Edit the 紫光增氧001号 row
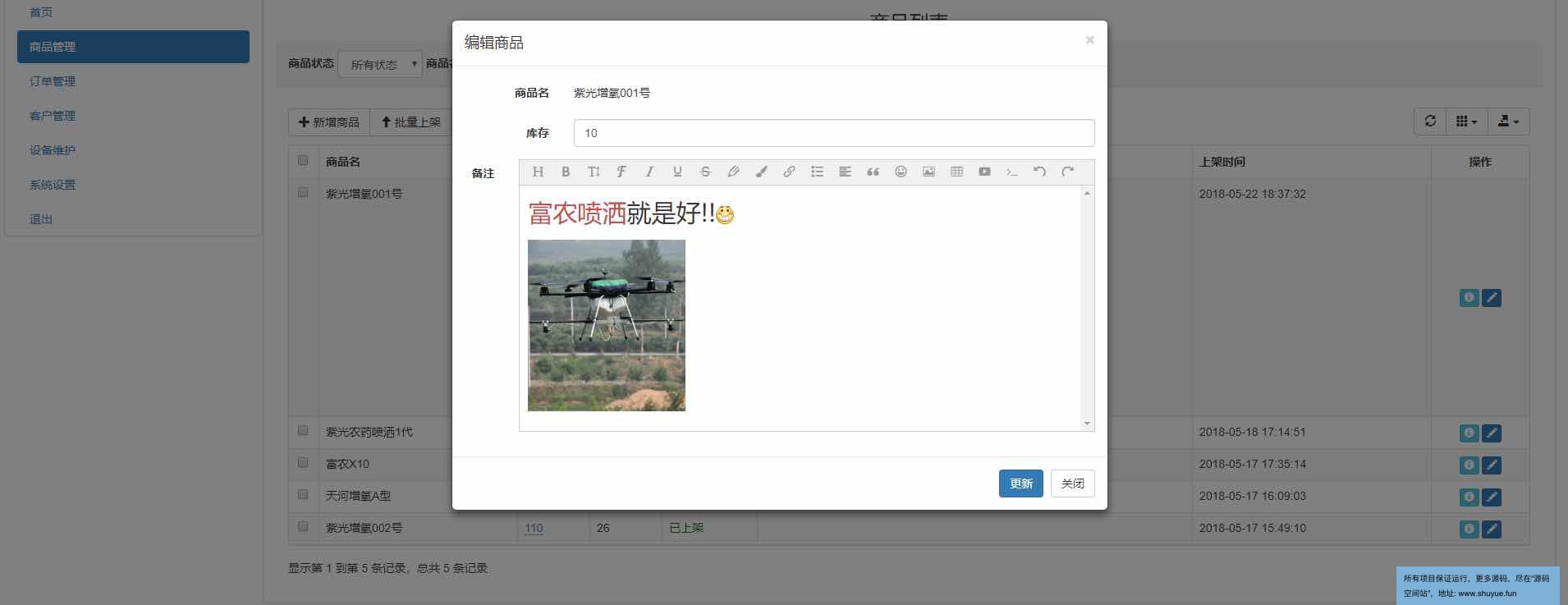Image resolution: width=1568 pixels, height=605 pixels. (1492, 298)
